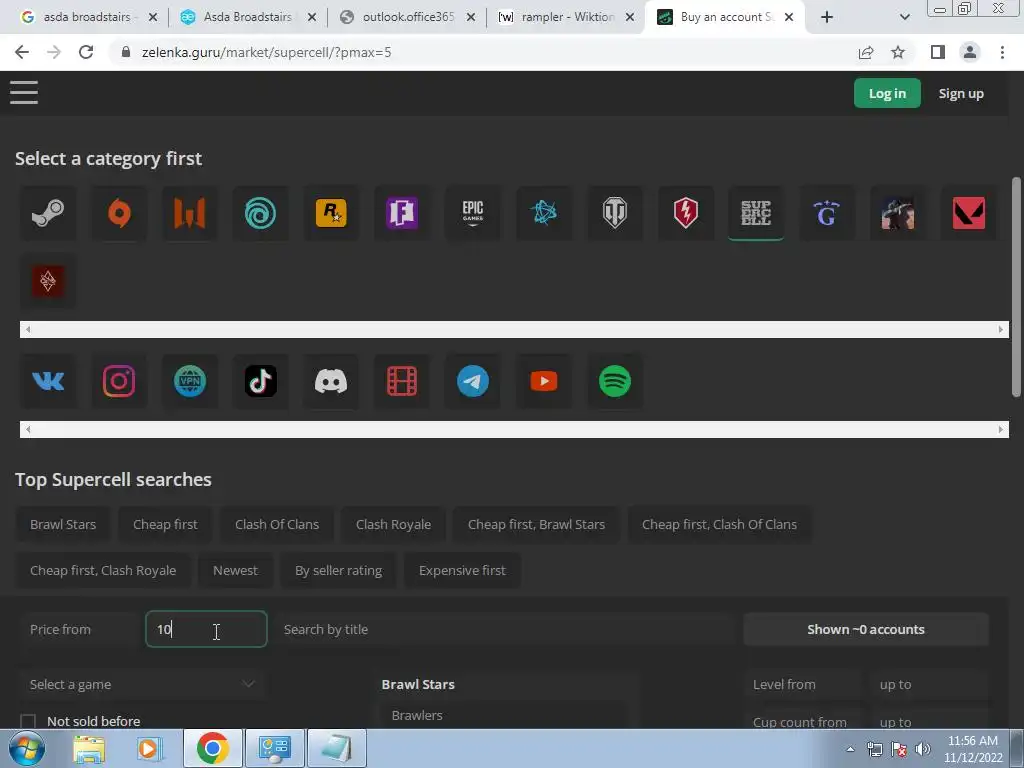Tick the Not sold before checkbox

point(28,721)
